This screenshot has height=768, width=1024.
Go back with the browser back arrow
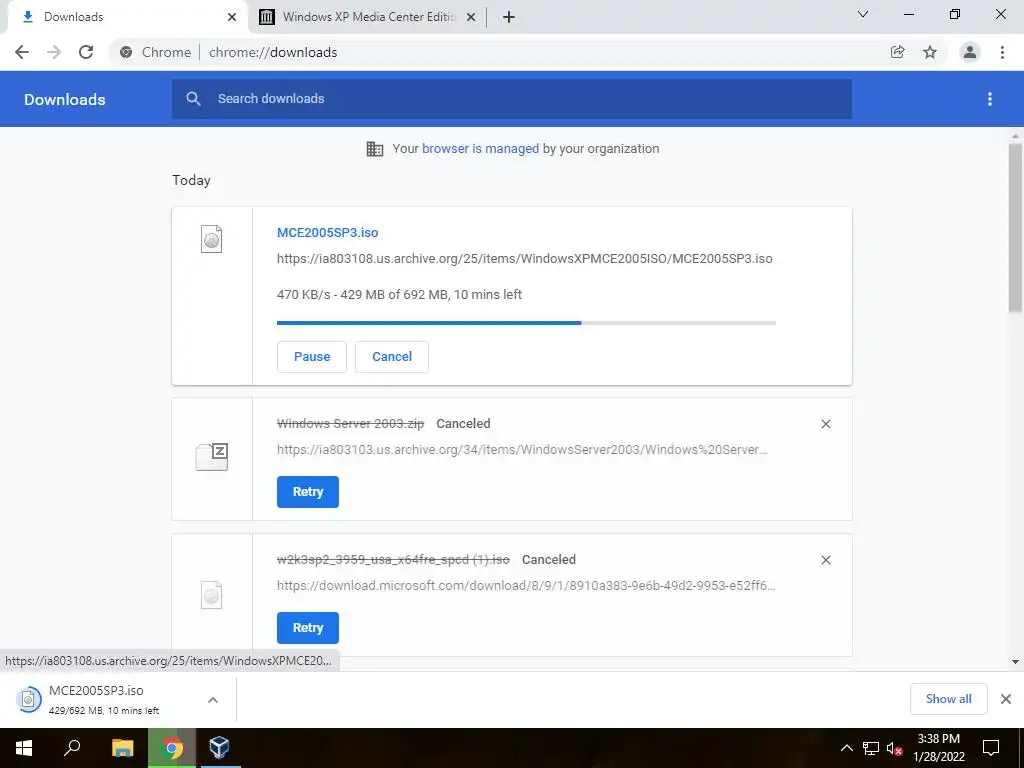coord(22,52)
